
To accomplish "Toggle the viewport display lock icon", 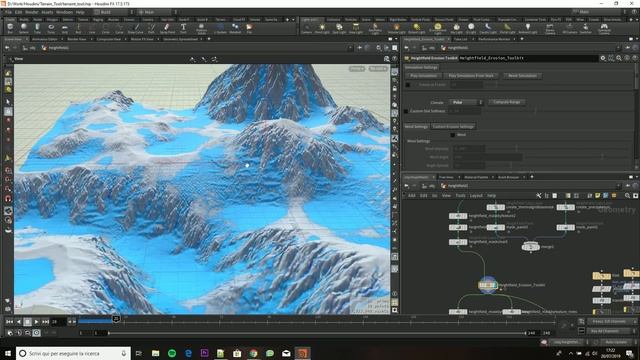I will click(x=395, y=89).
